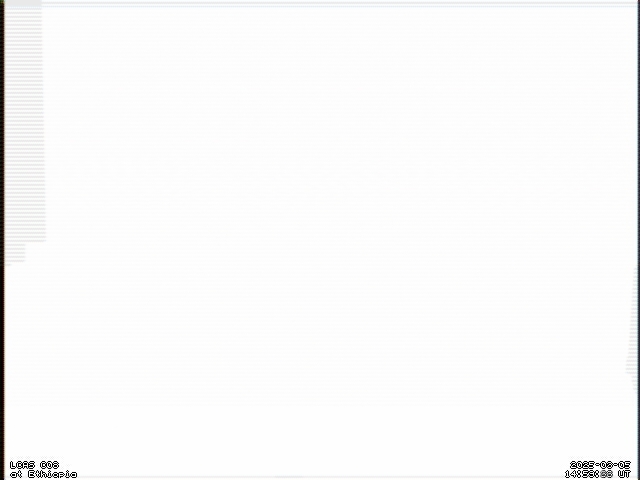Click the shorter striped segment below left band
This screenshot has height=480, width=640.
point(15,254)
